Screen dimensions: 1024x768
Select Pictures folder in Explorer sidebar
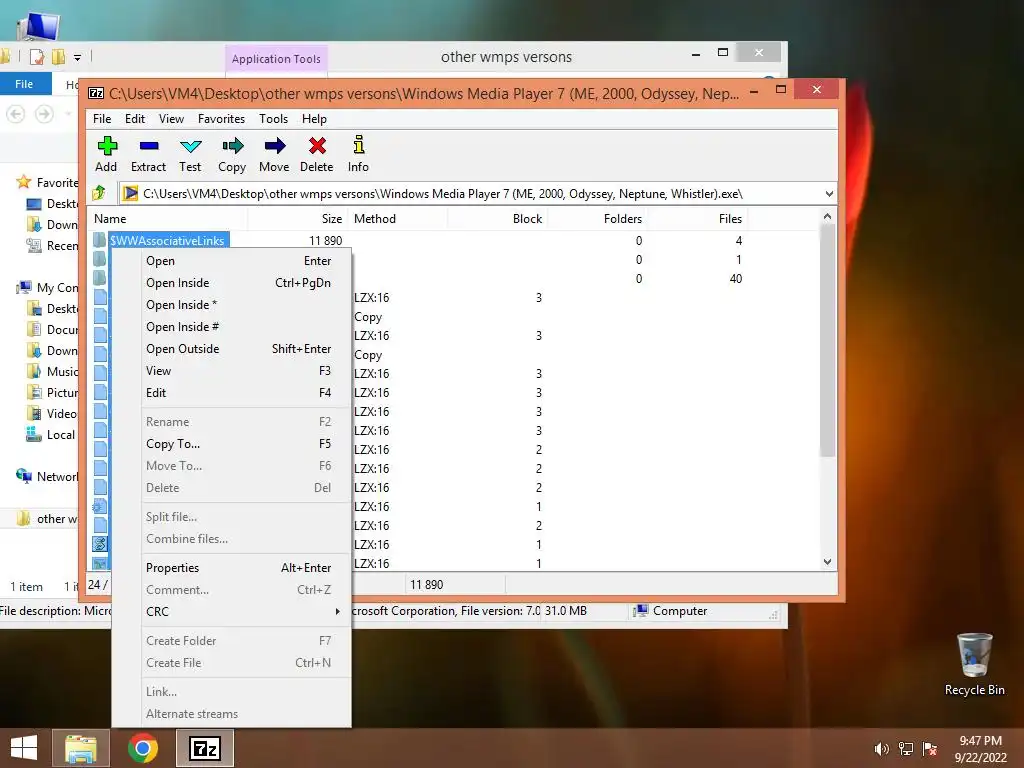coord(52,392)
